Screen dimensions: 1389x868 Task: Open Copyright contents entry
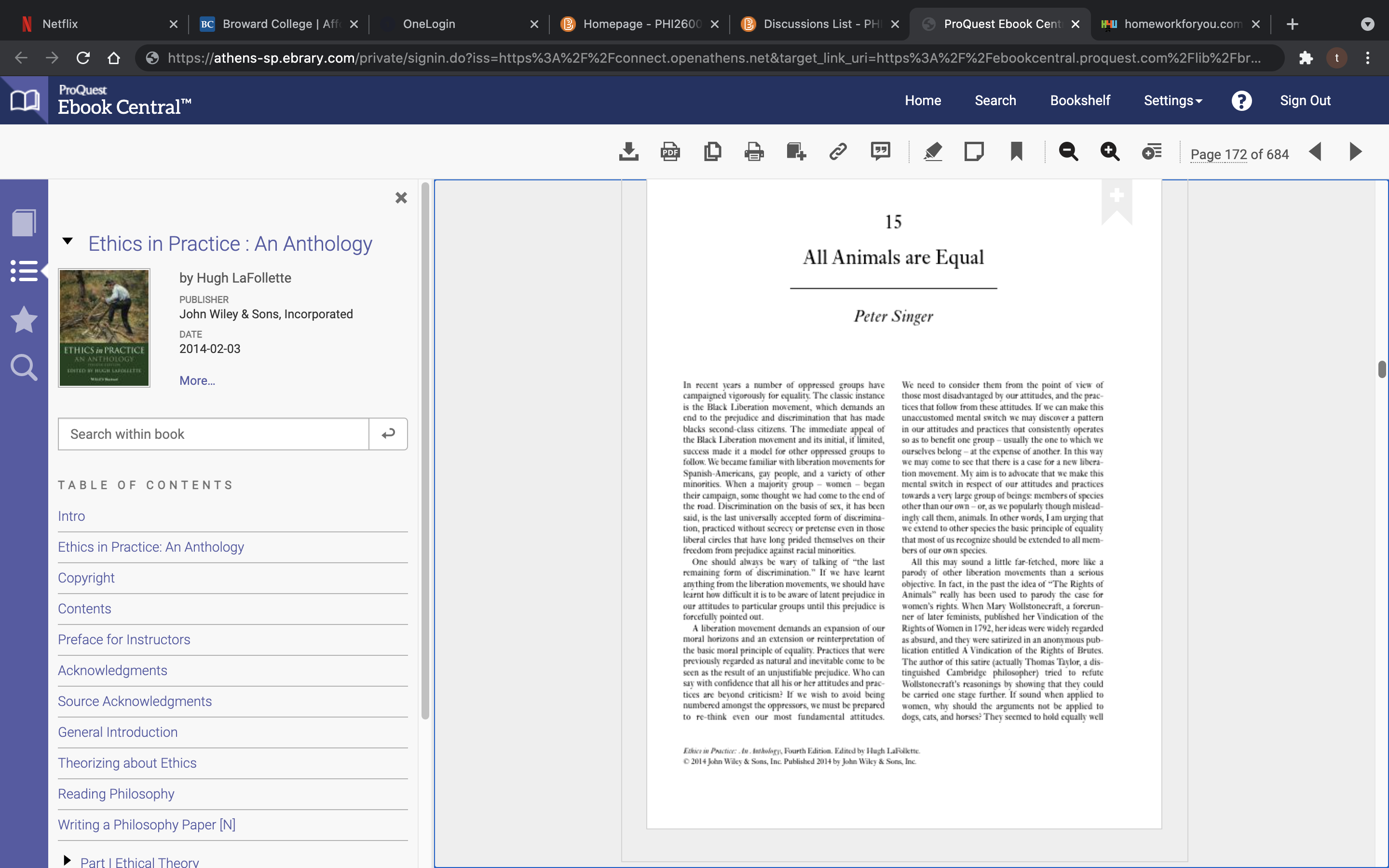(x=86, y=578)
